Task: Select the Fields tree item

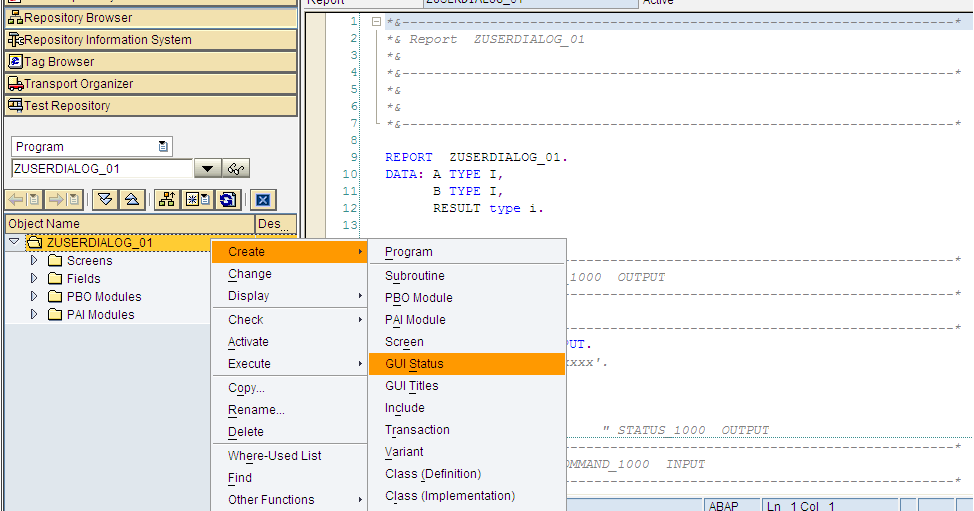Action: point(83,279)
